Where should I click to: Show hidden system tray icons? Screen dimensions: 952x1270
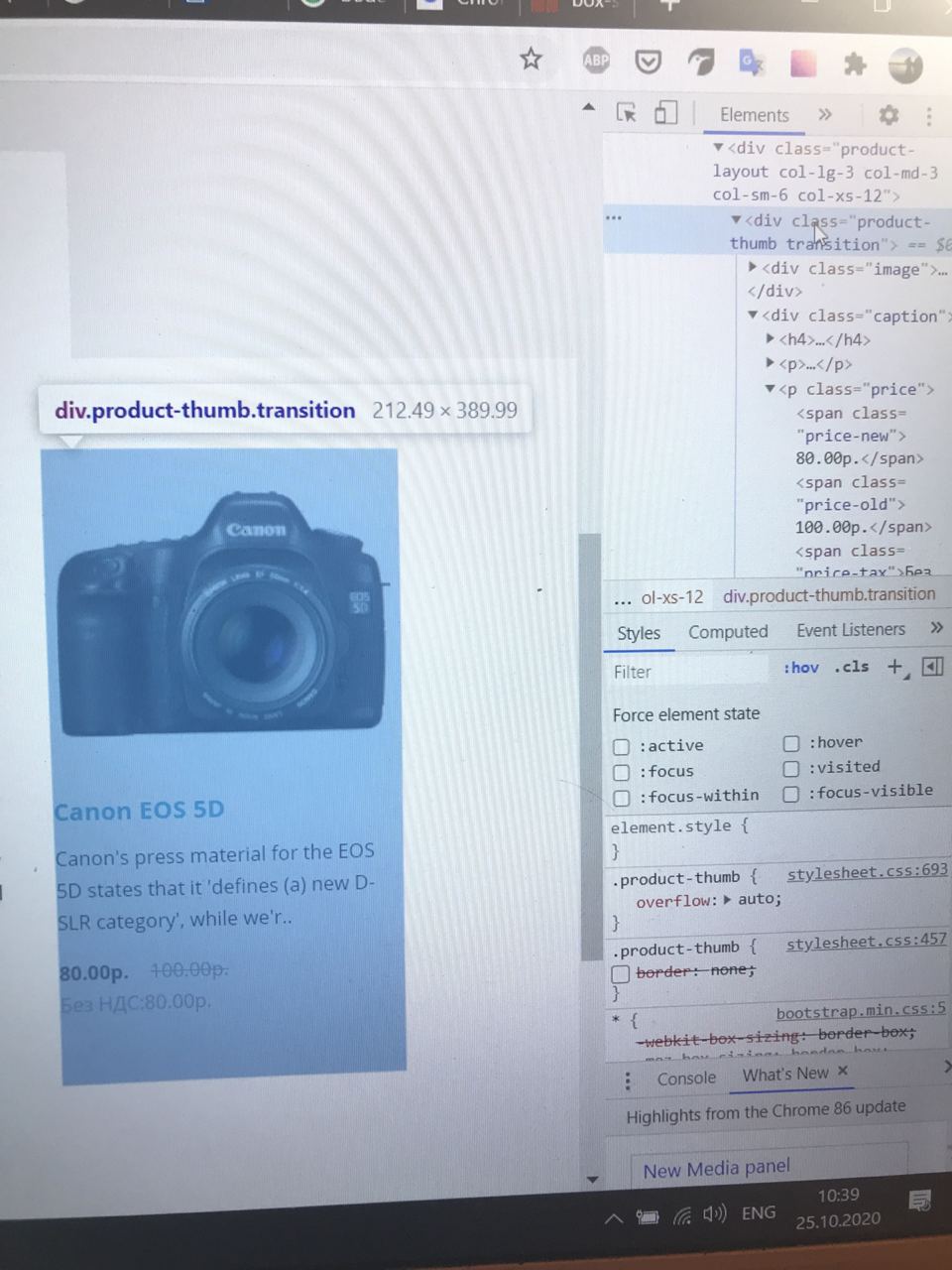pos(614,1218)
